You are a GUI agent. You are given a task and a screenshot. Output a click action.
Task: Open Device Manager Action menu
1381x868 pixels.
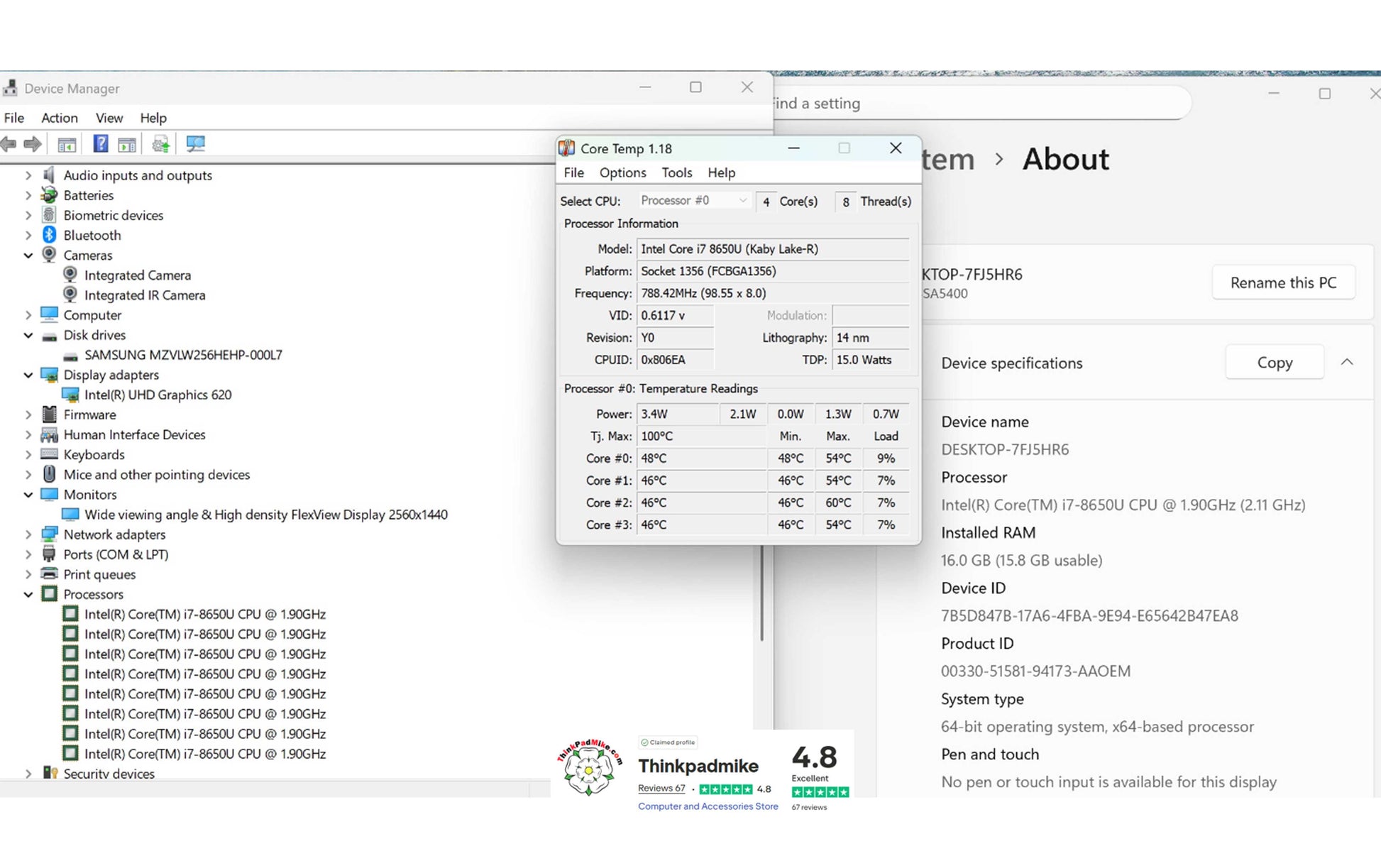tap(59, 118)
